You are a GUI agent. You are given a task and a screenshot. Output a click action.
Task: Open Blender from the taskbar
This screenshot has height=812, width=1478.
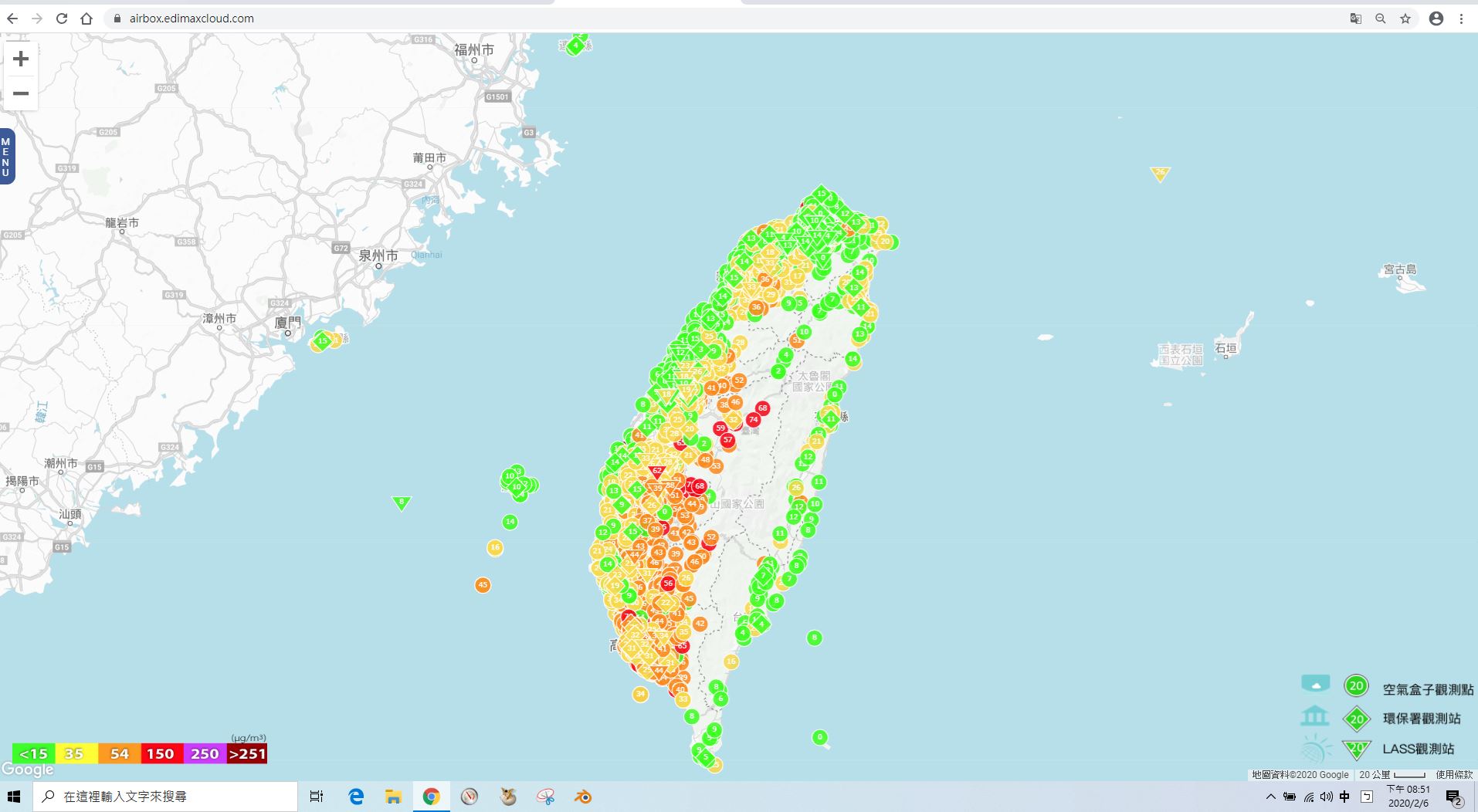[583, 797]
